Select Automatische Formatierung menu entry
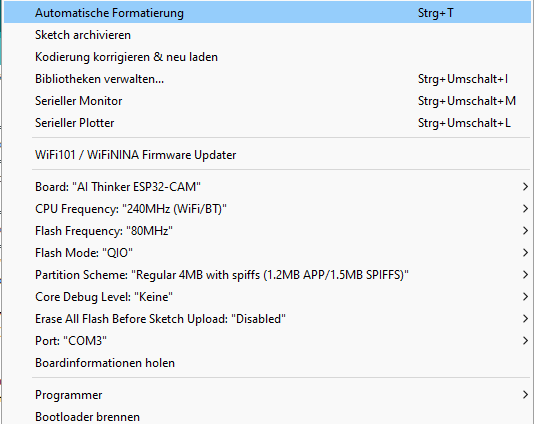Screen dimensions: 534x424 tap(267, 13)
